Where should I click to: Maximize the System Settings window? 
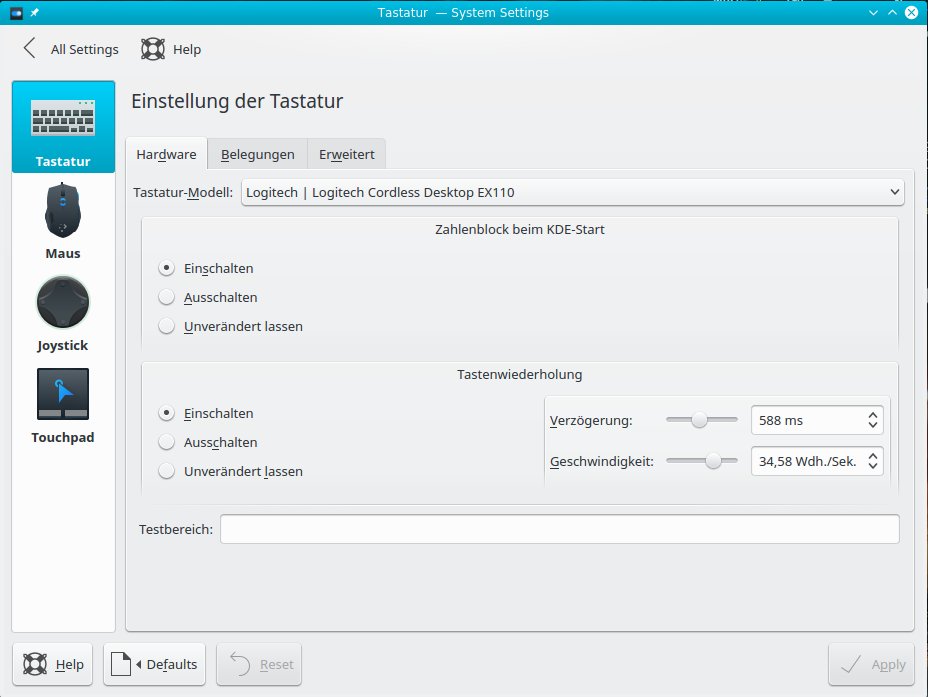point(892,12)
